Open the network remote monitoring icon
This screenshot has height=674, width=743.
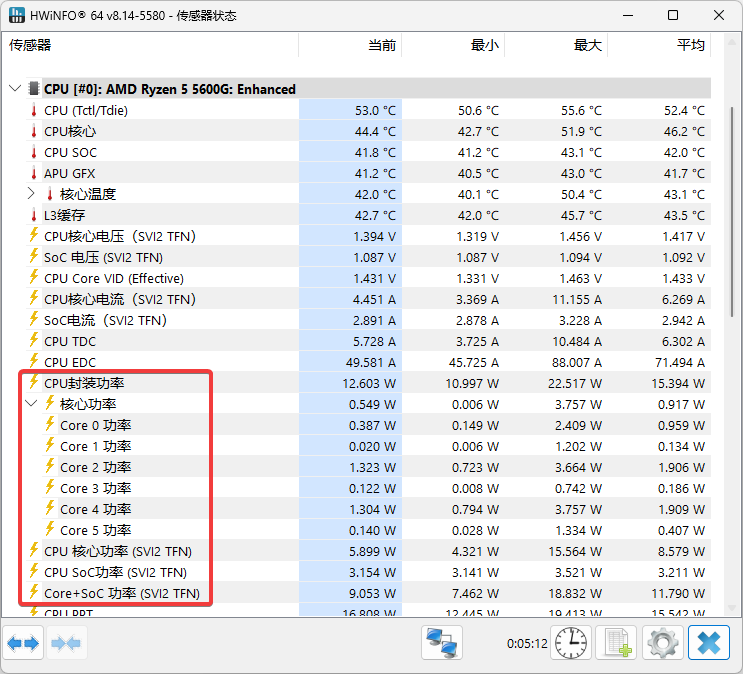point(442,643)
